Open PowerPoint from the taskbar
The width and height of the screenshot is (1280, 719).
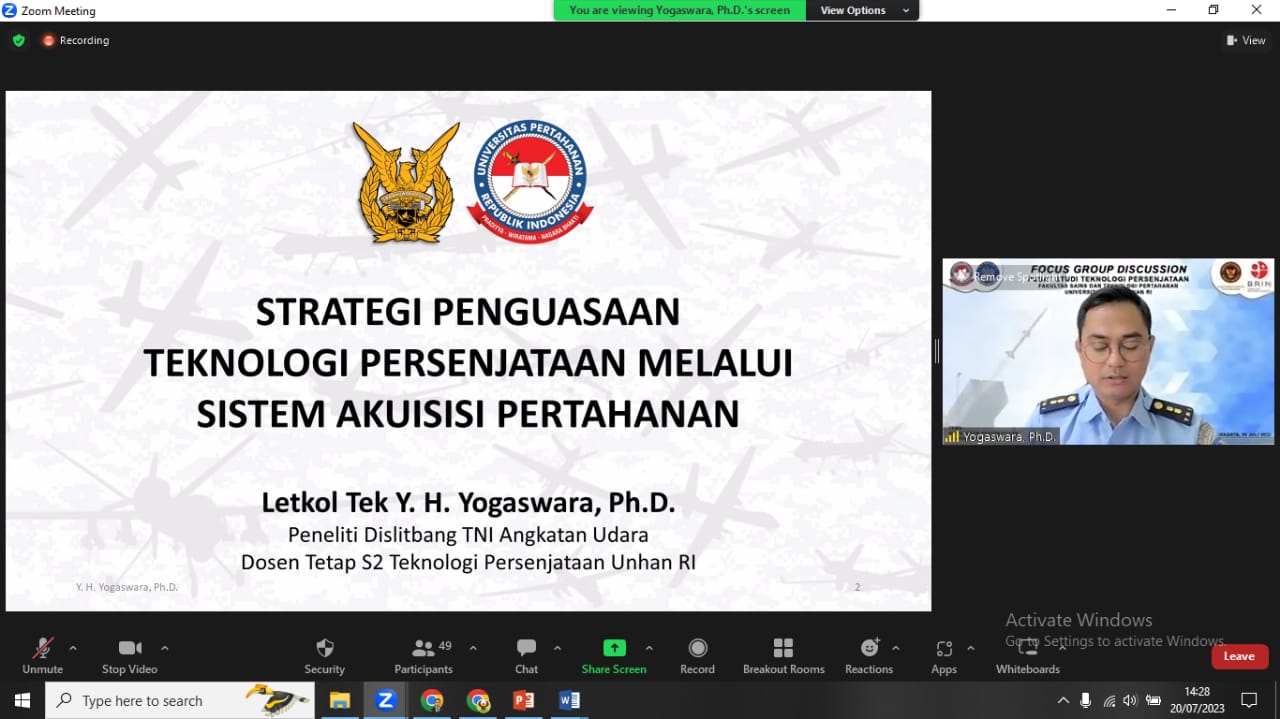[523, 700]
